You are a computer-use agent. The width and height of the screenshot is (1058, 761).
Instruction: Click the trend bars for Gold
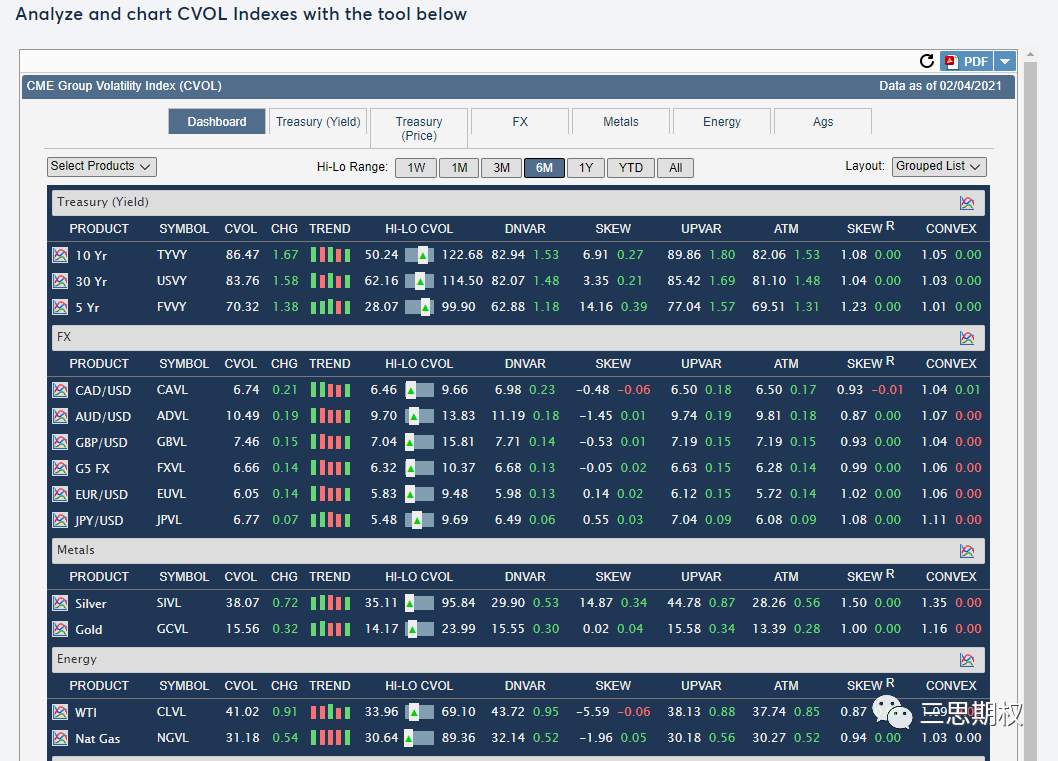click(x=331, y=629)
